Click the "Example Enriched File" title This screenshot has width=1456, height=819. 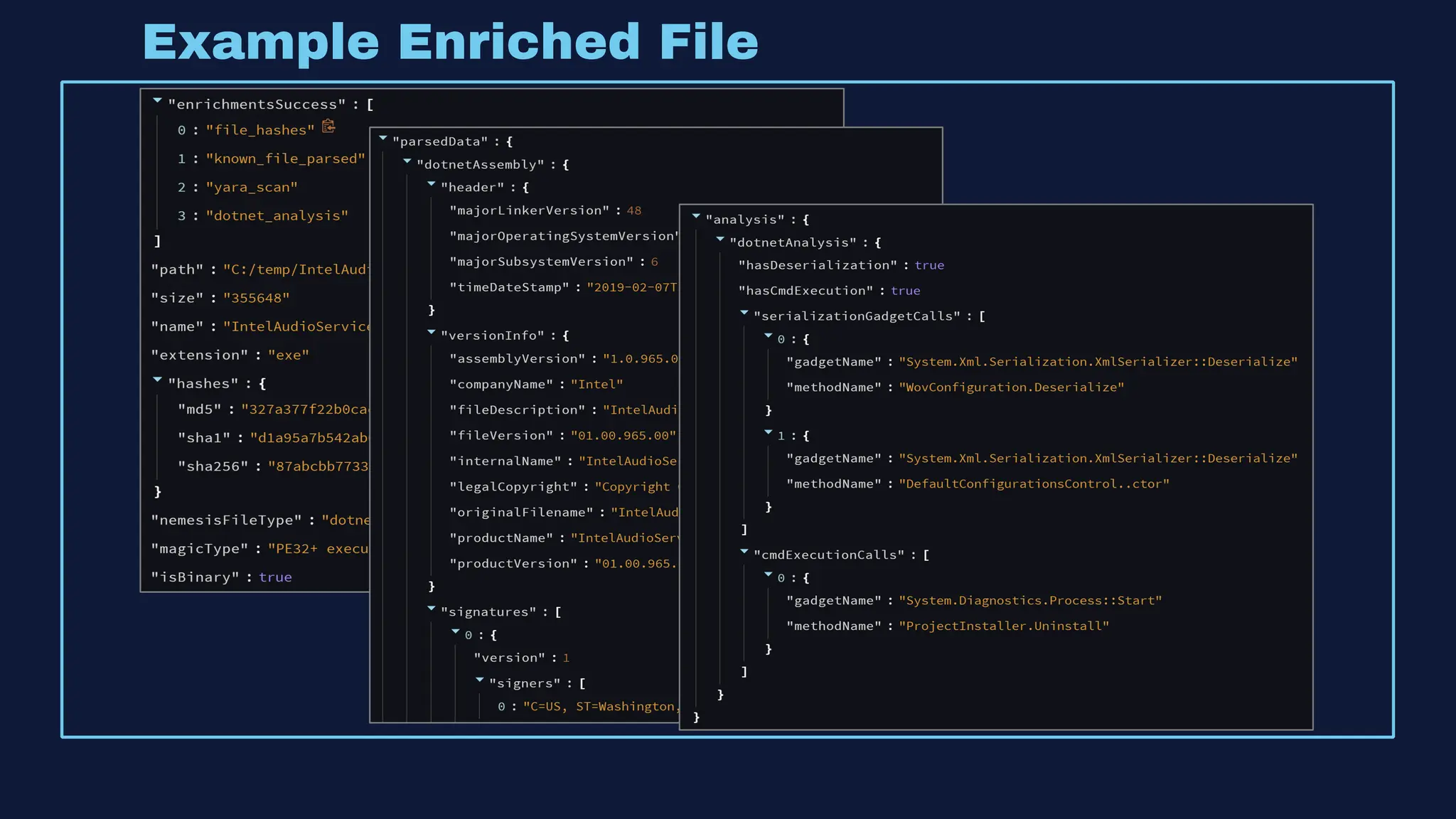[451, 42]
